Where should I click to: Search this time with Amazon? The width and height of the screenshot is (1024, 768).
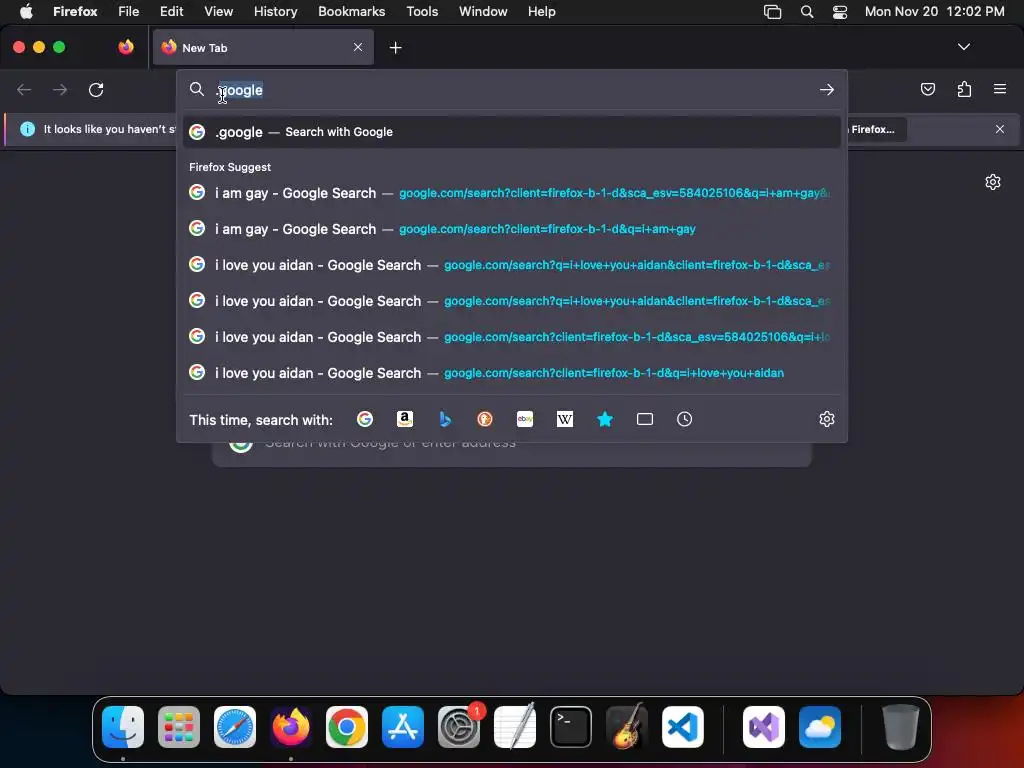[x=405, y=419]
